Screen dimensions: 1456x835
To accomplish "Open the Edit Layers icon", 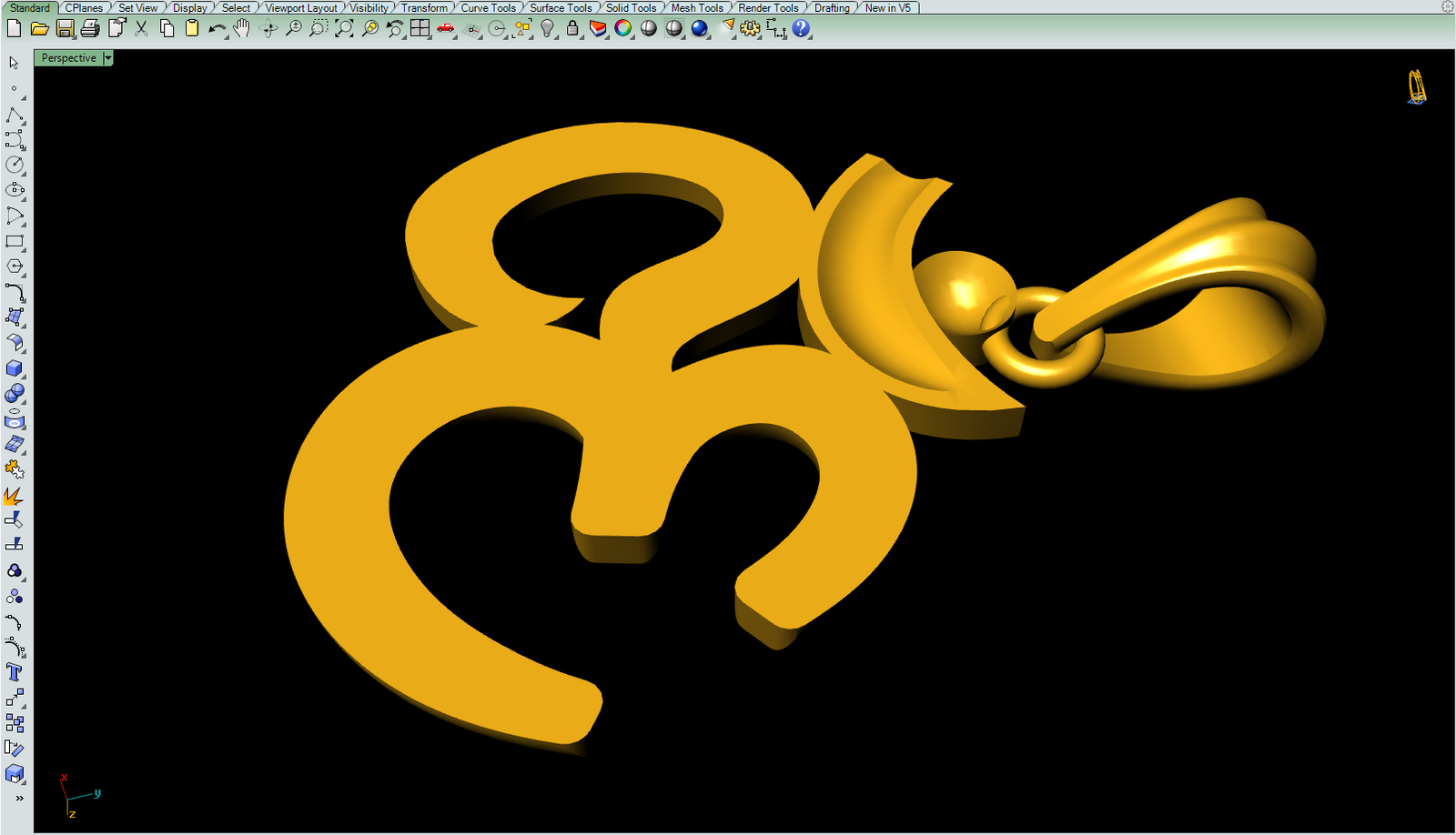I will pyautogui.click(x=598, y=28).
